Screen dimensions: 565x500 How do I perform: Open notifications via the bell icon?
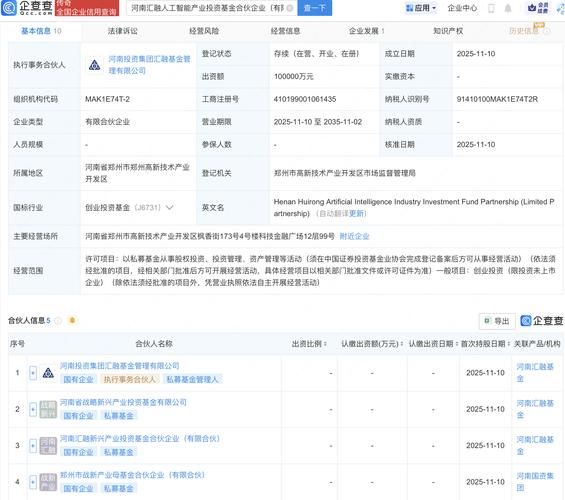pos(508,8)
